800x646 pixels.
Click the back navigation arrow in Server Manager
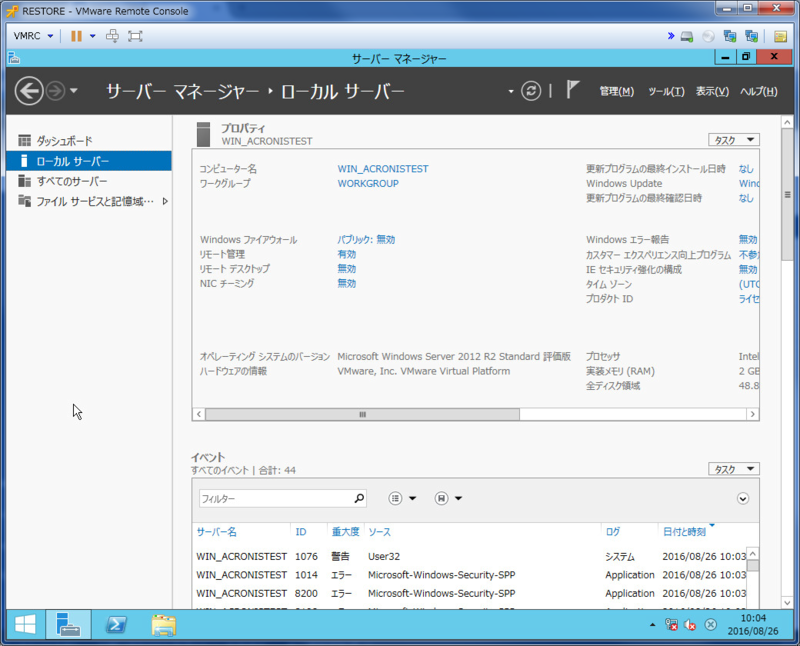[x=29, y=92]
